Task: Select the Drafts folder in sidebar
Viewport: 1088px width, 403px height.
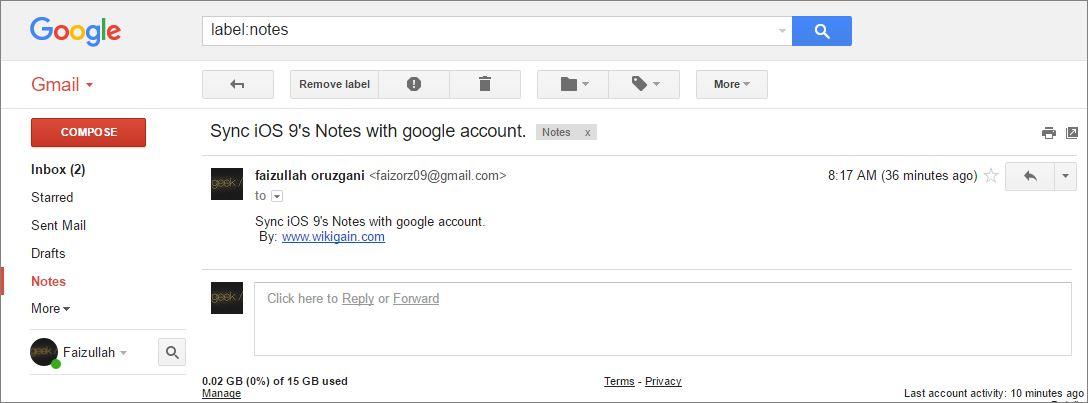Action: coord(48,253)
